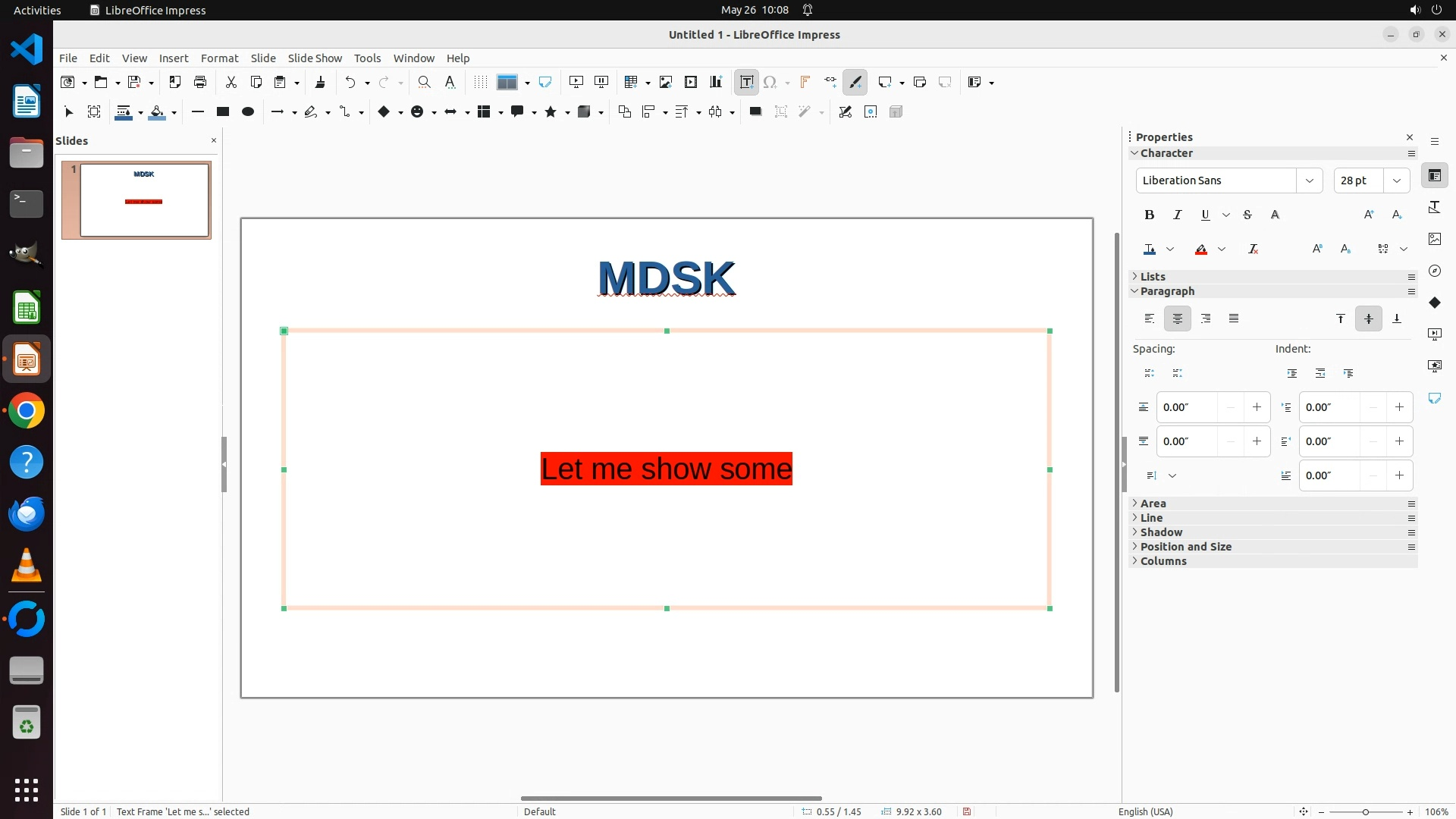1456x819 pixels.
Task: Click the highlighting color red swatch
Action: pyautogui.click(x=1200, y=249)
